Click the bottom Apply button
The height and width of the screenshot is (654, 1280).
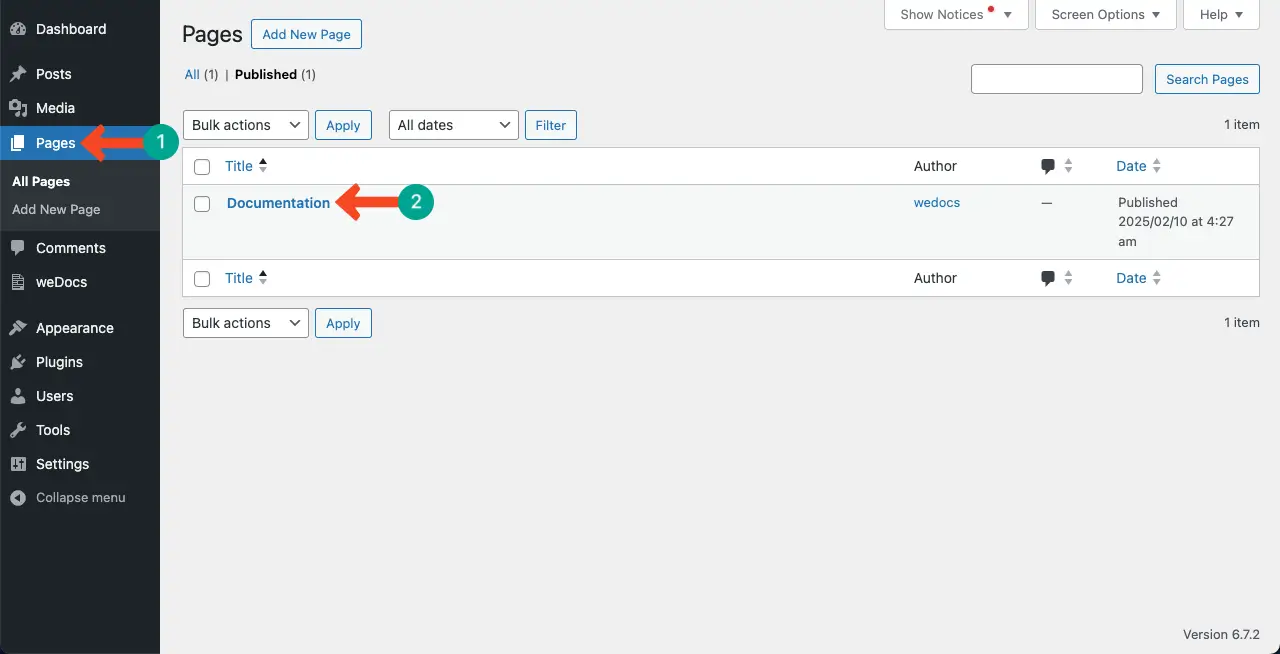343,323
